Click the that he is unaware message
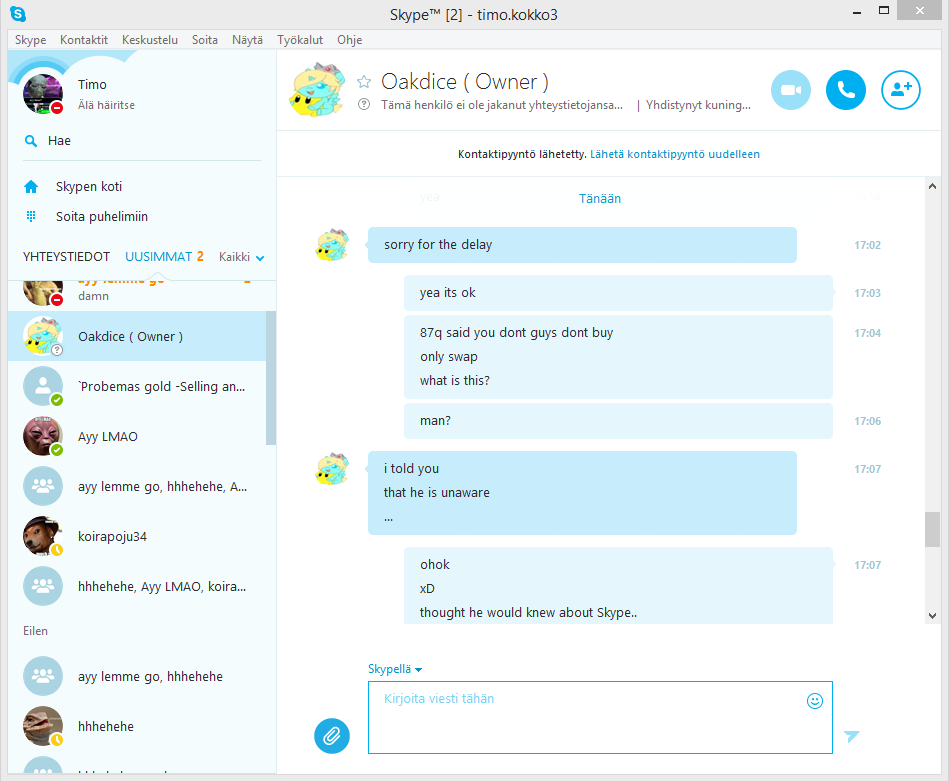This screenshot has height=782, width=949. coord(436,493)
